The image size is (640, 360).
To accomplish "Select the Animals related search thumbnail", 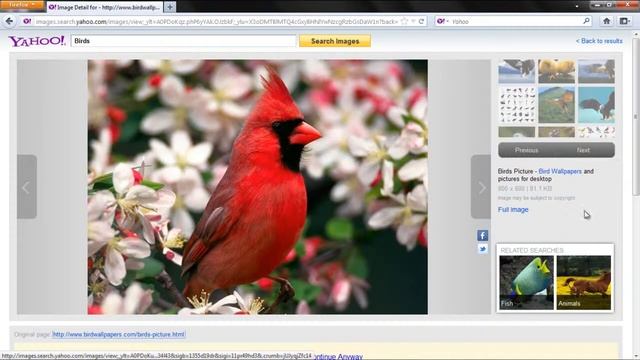I will [584, 282].
